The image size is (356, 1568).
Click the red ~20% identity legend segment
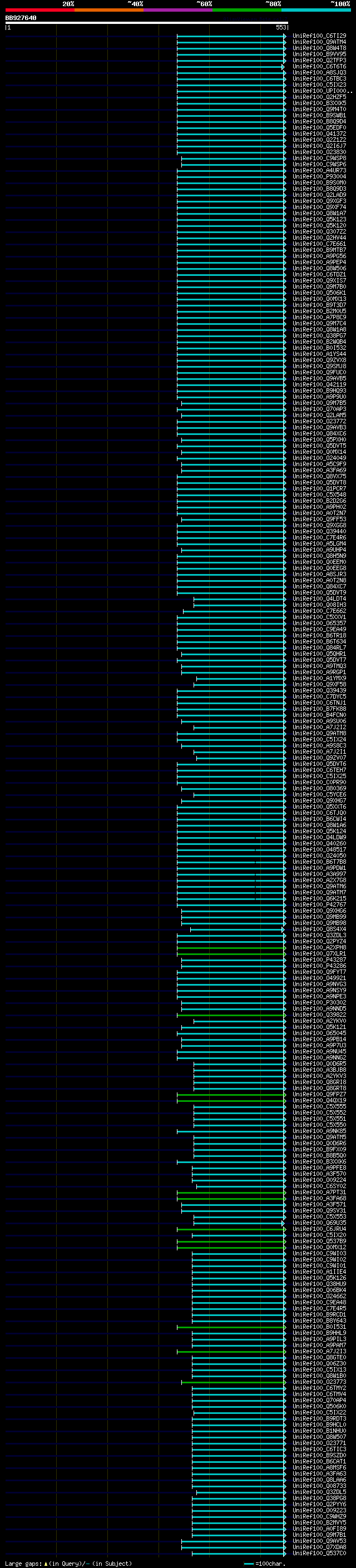[39, 10]
